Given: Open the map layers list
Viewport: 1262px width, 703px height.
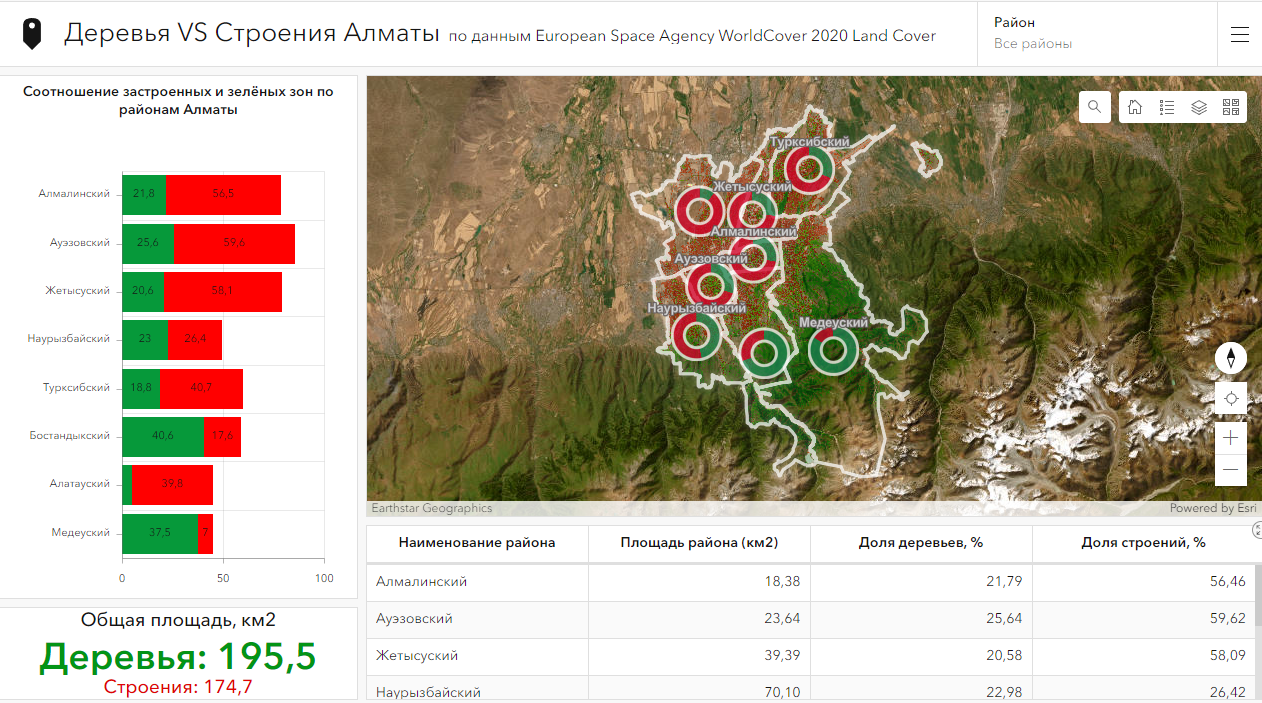Looking at the screenshot, I should point(1198,107).
